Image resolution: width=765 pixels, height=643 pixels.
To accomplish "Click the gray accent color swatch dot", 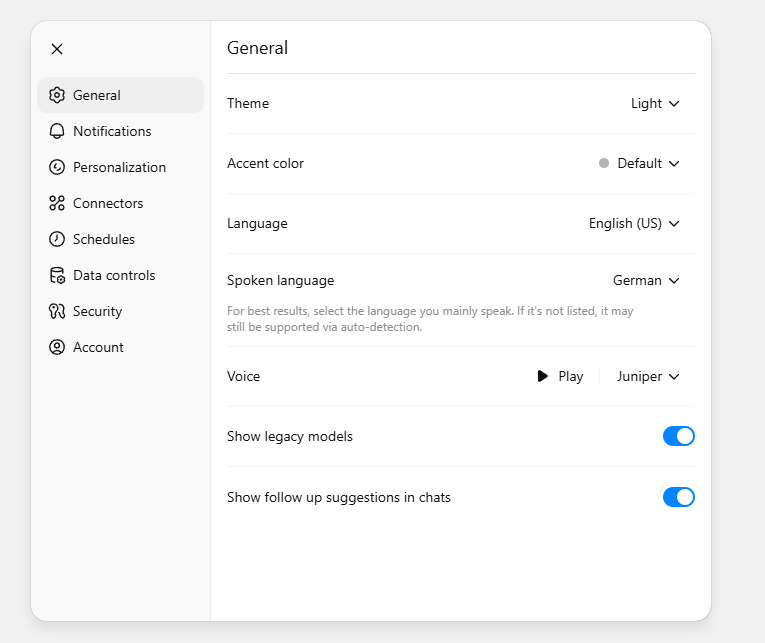I will [604, 163].
